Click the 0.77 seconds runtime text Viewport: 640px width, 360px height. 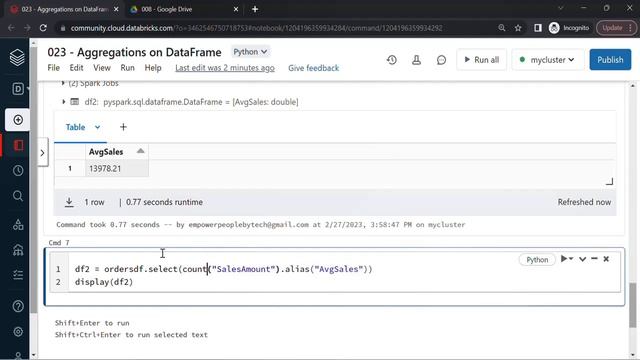point(164,202)
